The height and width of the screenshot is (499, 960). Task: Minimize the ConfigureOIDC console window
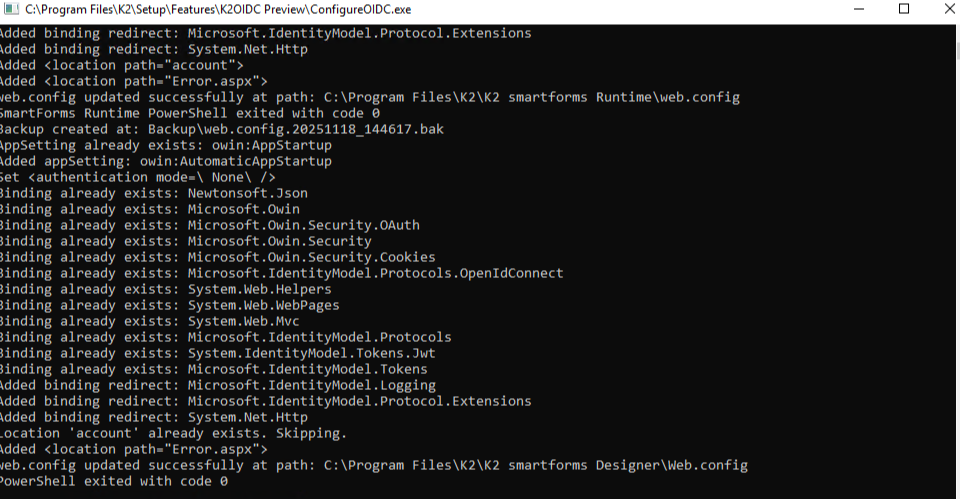pyautogui.click(x=860, y=9)
